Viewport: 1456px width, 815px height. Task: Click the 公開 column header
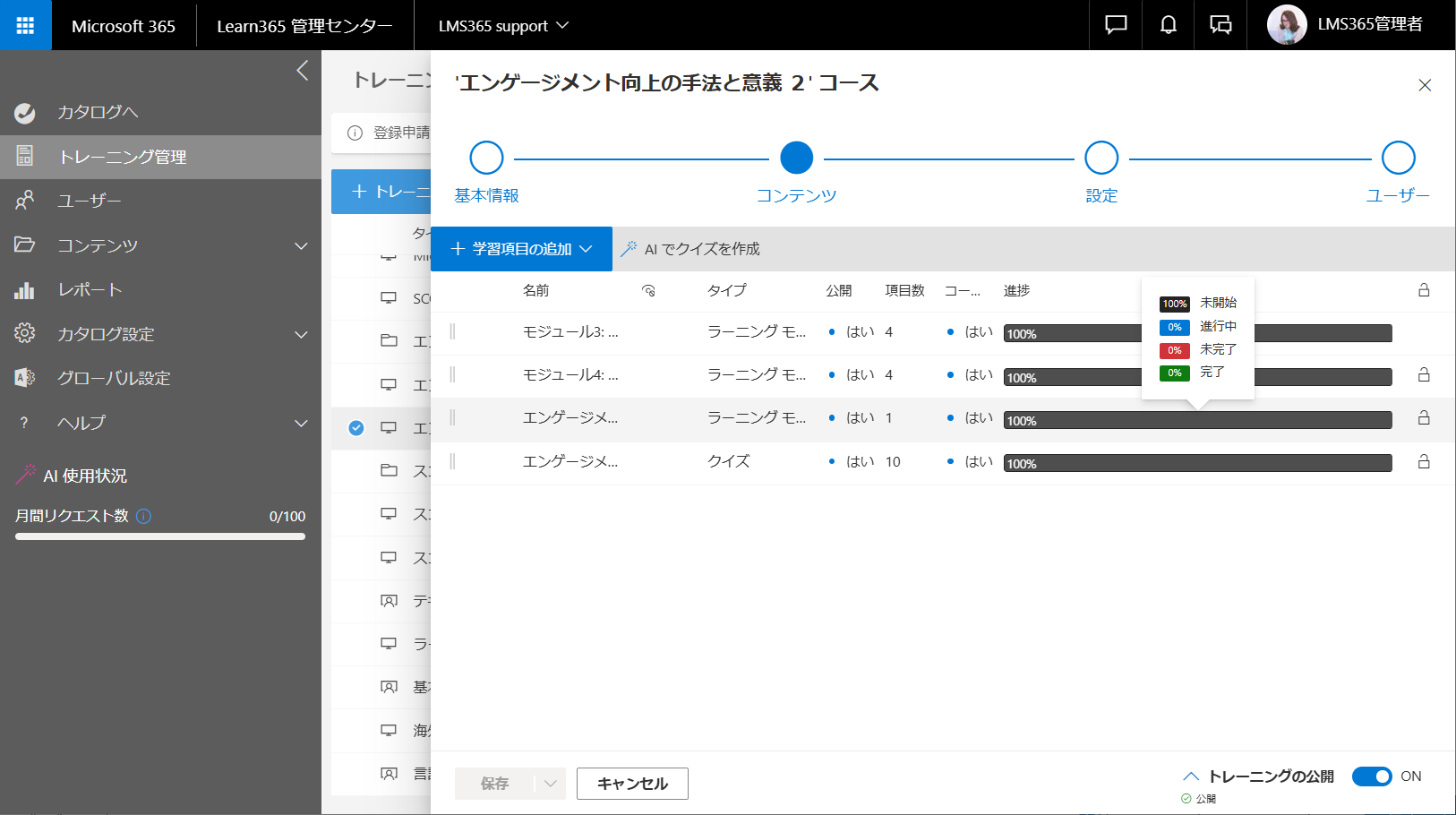point(839,290)
